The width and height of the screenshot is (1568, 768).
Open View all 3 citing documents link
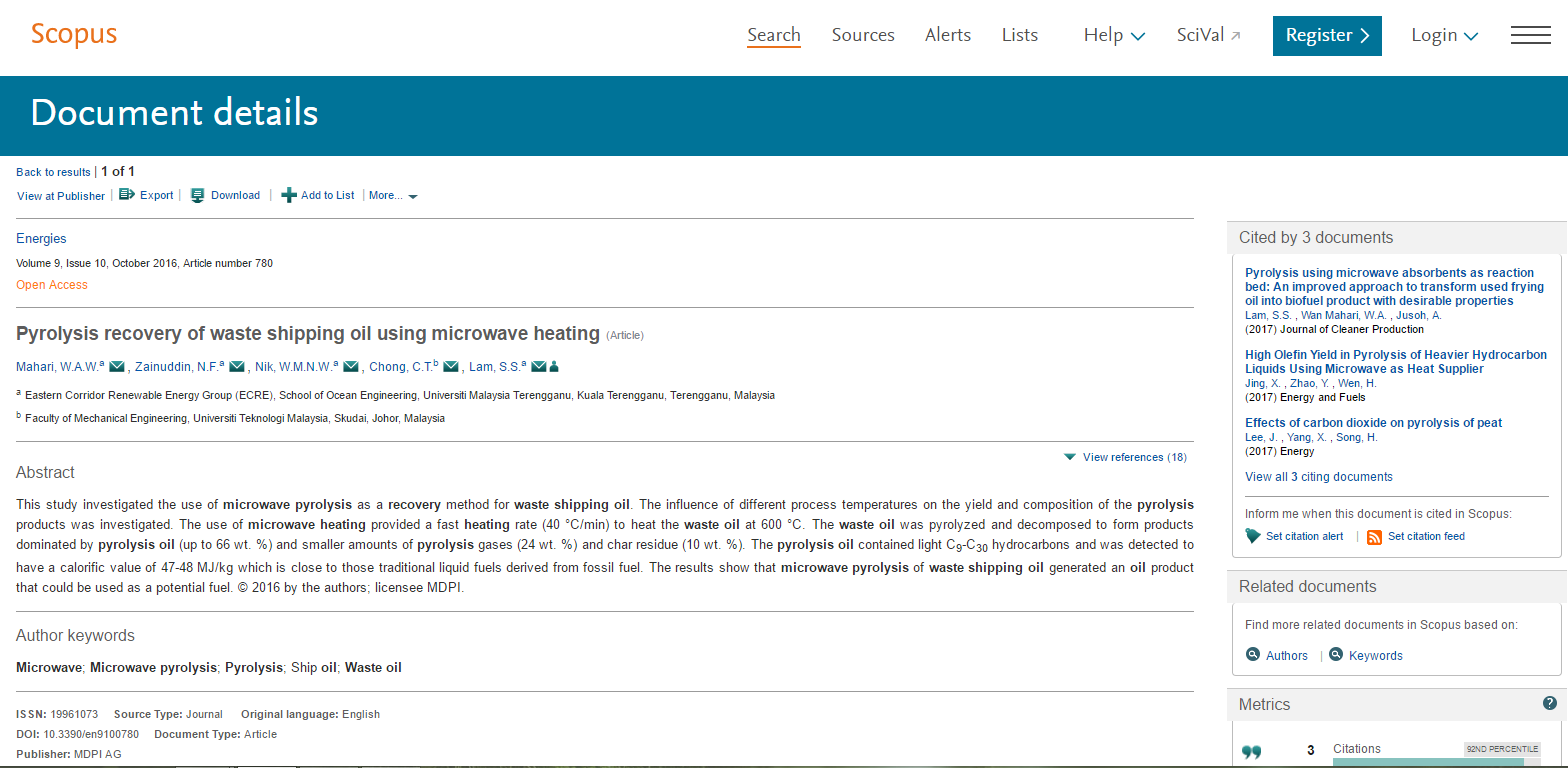click(1318, 477)
